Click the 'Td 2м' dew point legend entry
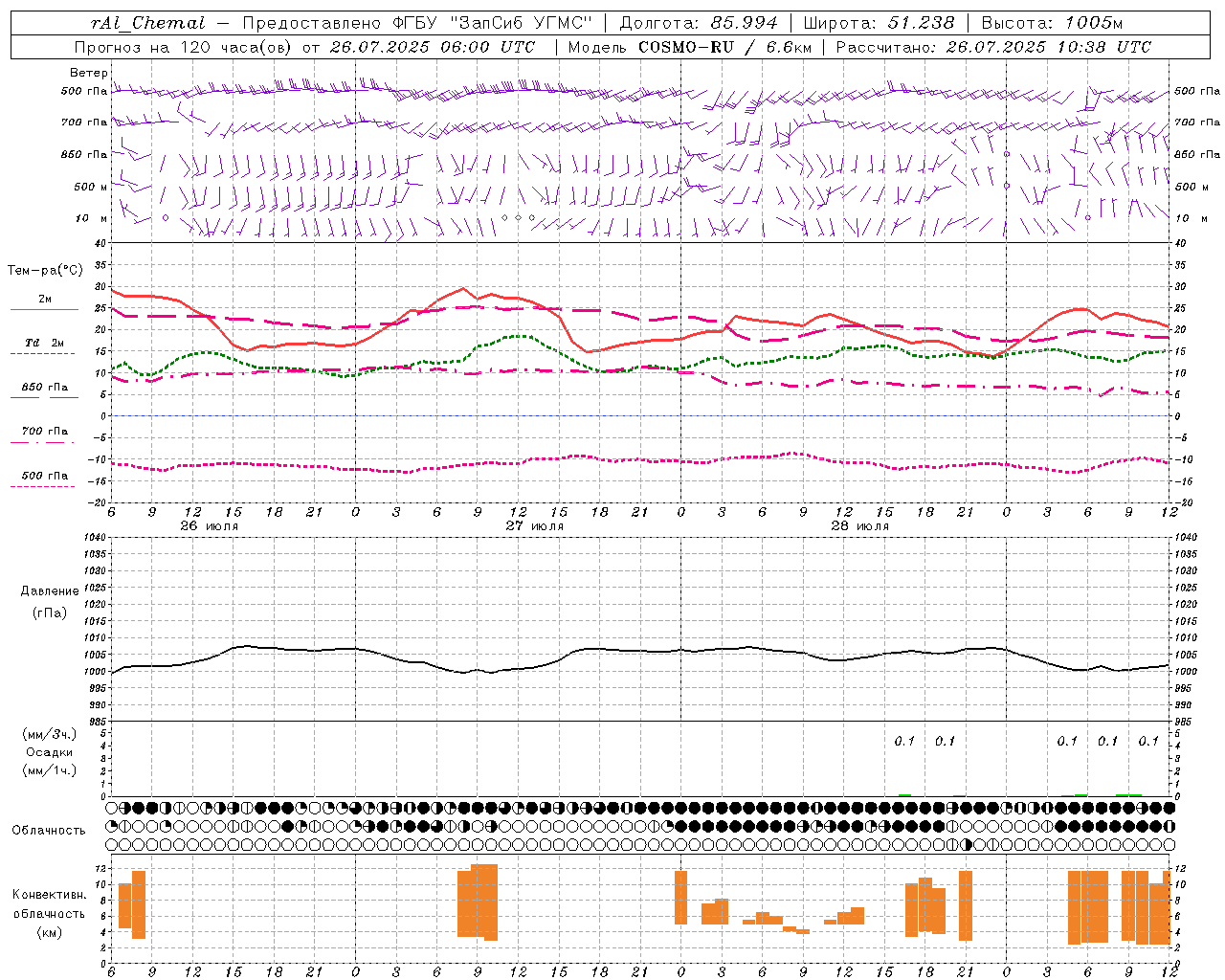The image size is (1225, 980). point(45,343)
